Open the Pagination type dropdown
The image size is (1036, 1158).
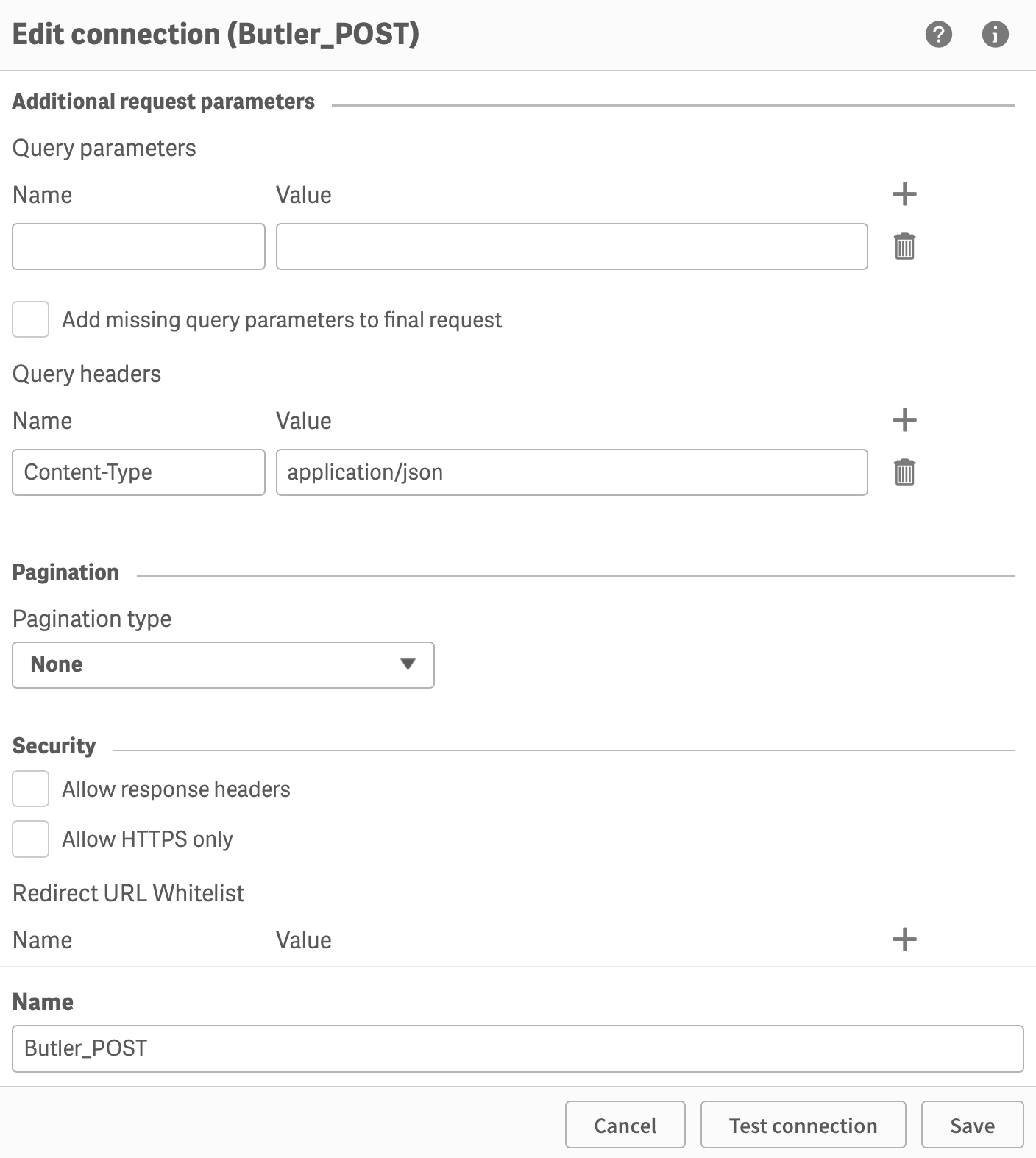[x=223, y=665]
